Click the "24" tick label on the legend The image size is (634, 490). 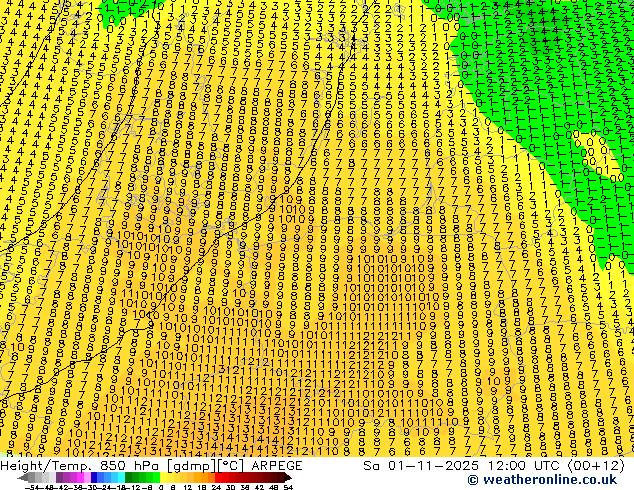pos(216,487)
